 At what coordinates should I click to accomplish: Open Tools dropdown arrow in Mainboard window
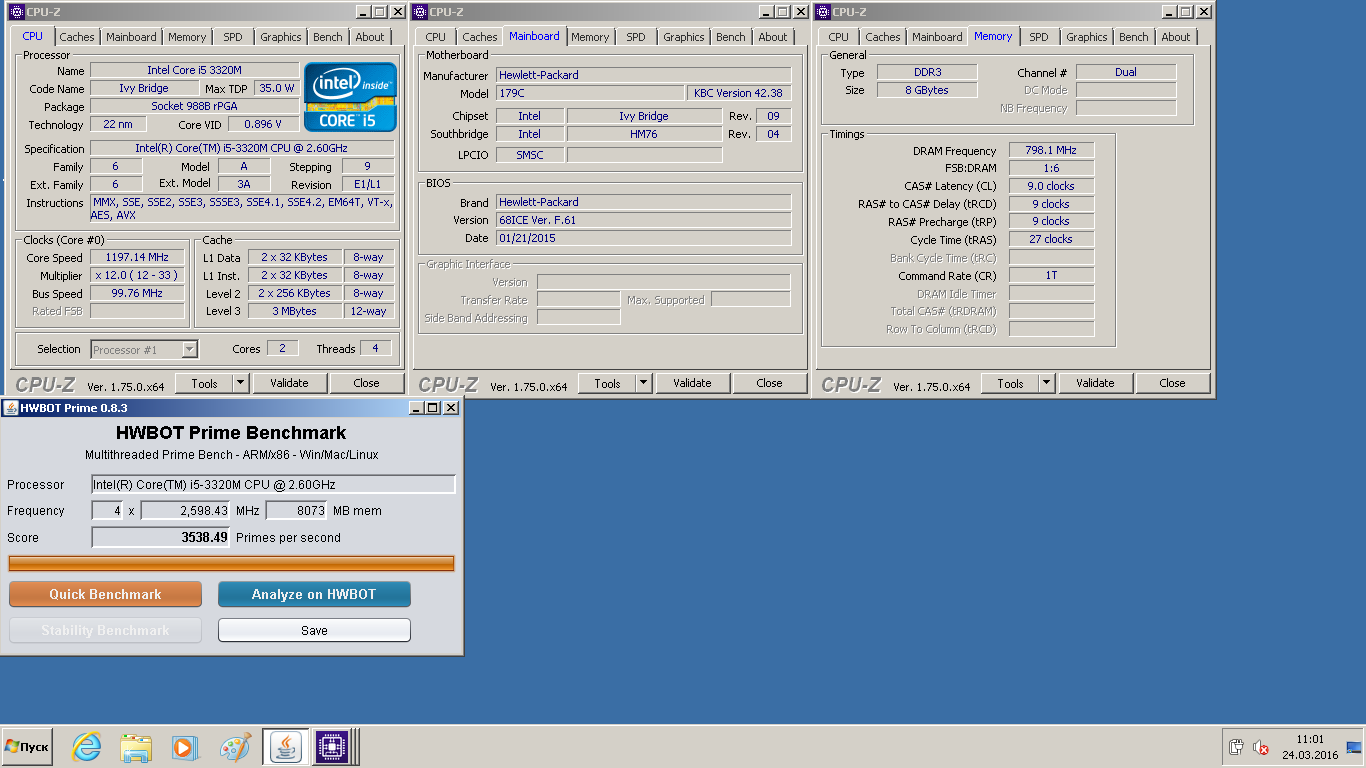643,383
